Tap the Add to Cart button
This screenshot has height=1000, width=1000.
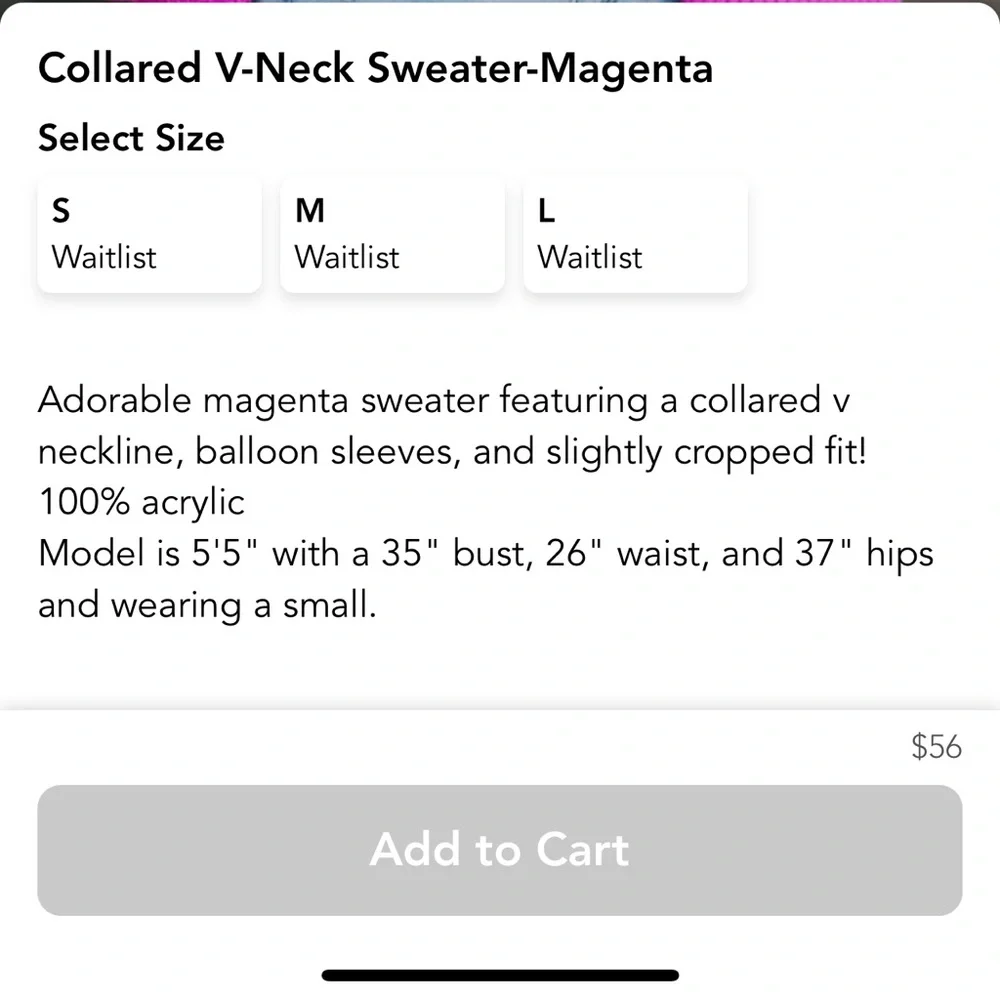500,850
